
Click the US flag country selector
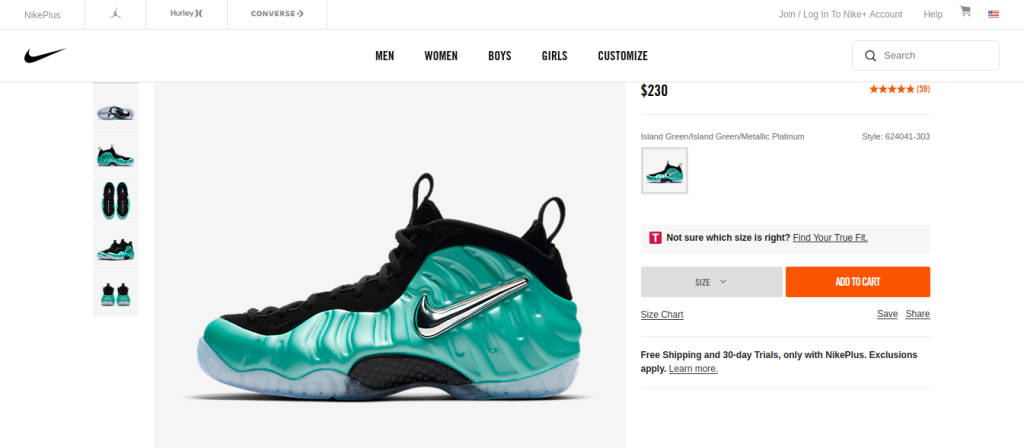tap(993, 14)
